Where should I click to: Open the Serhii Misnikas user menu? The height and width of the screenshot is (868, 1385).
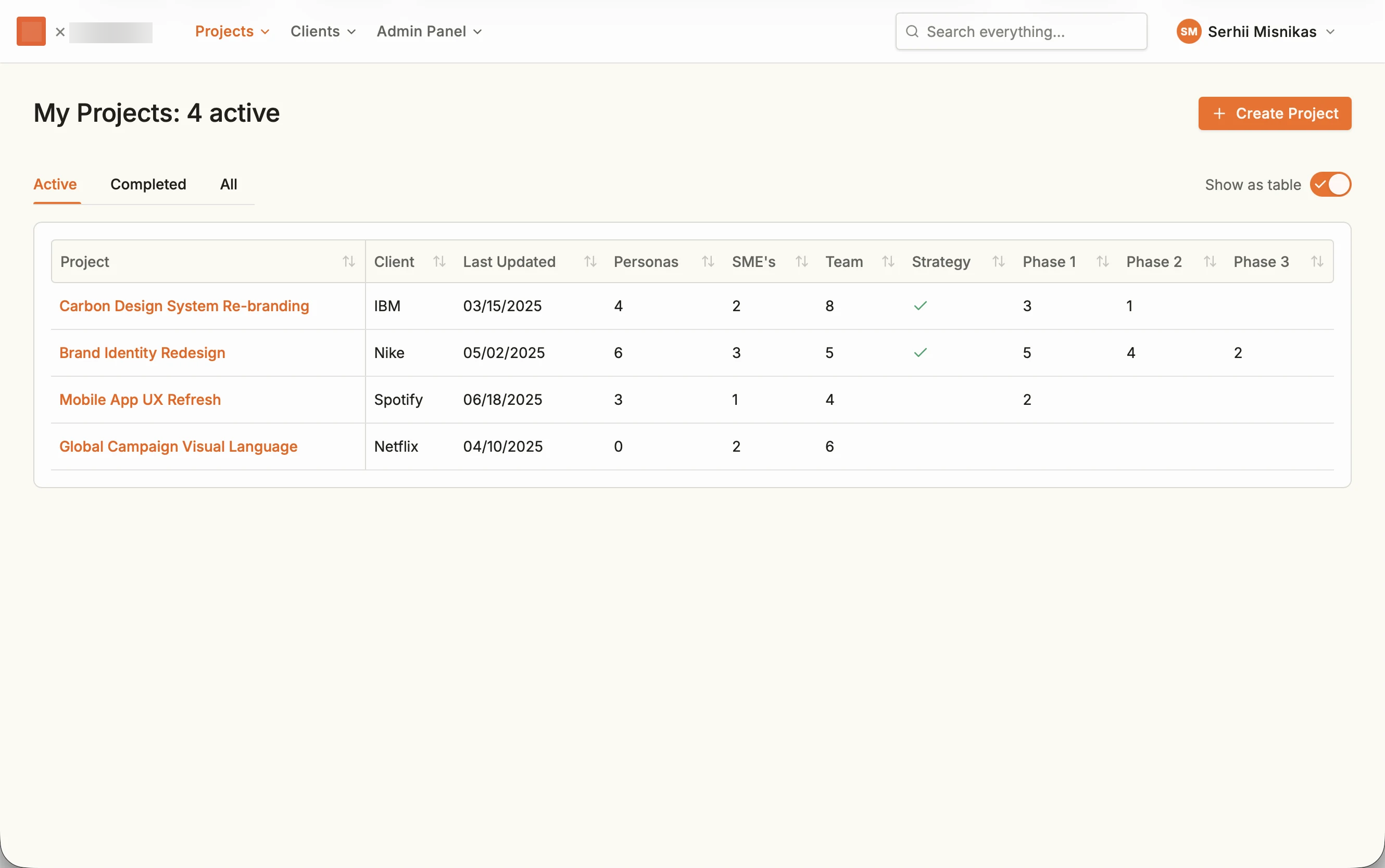[x=1256, y=32]
